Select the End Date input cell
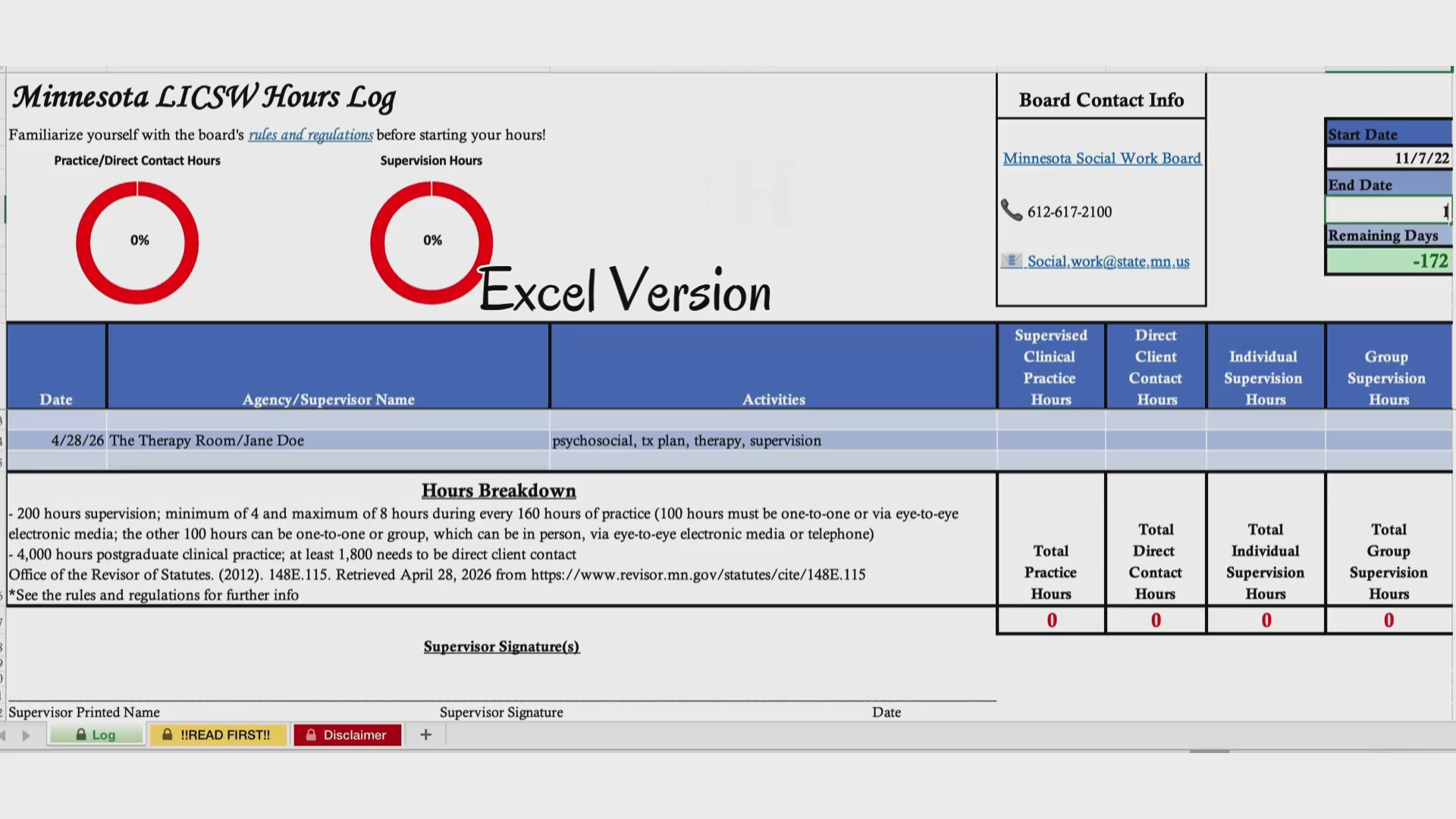The image size is (1456, 819). click(1388, 211)
